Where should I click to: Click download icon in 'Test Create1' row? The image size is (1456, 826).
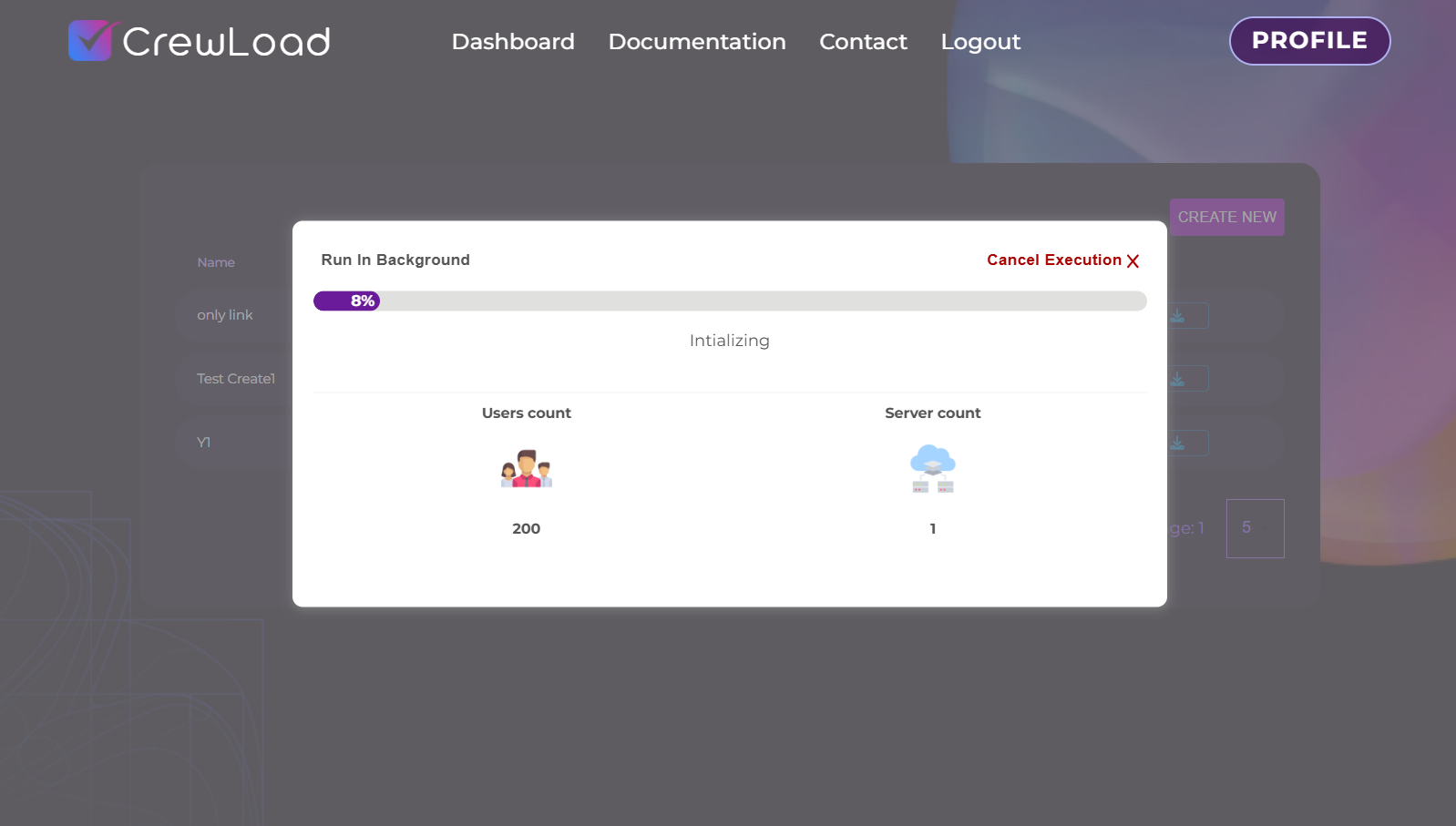[1178, 379]
